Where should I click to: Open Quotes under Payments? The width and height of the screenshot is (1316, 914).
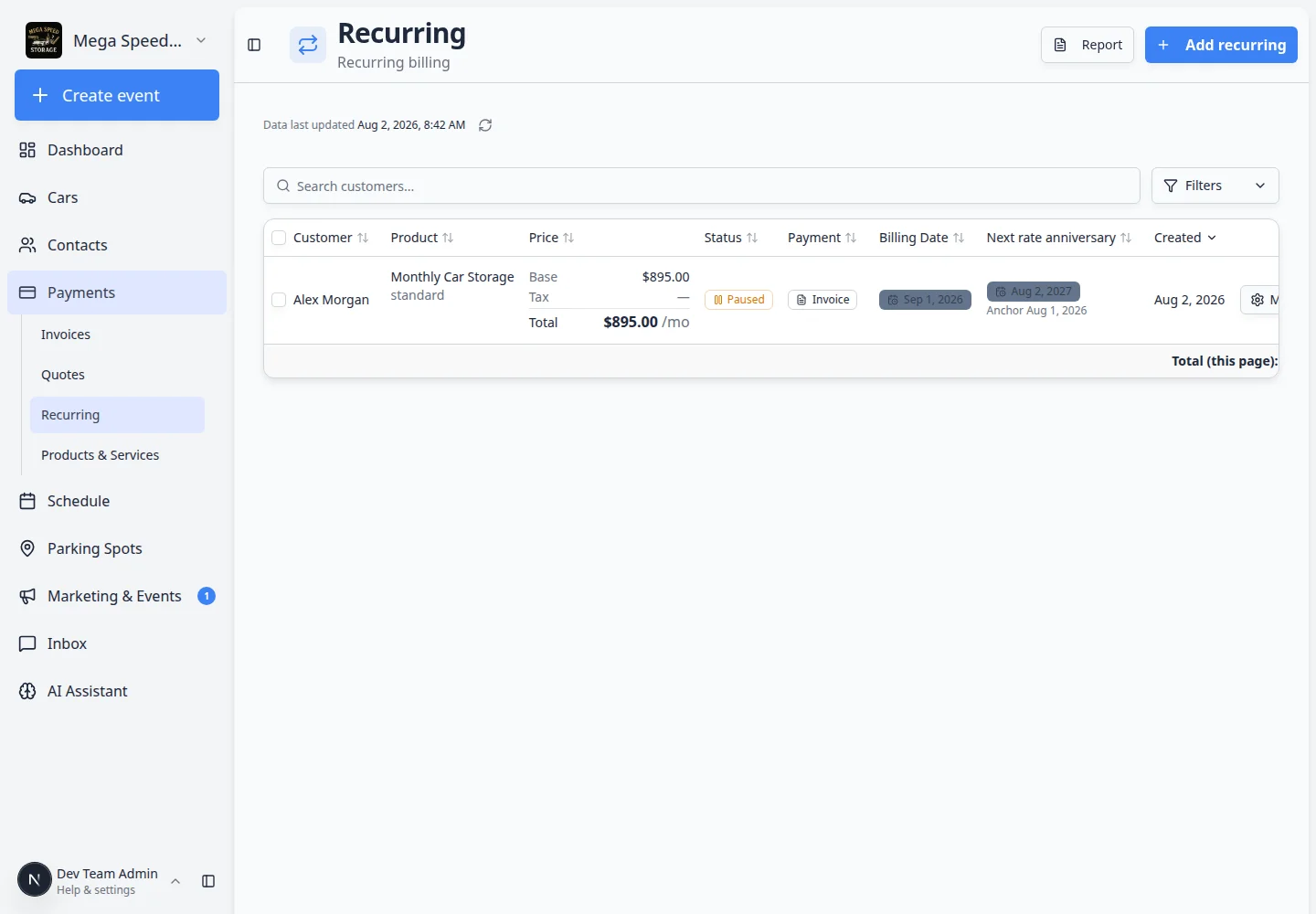point(117,375)
